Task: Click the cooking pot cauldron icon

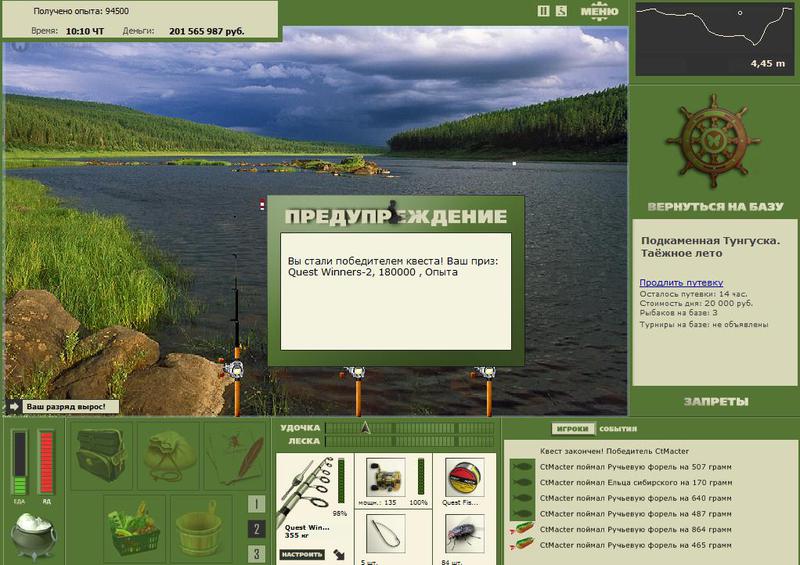Action: pos(33,535)
